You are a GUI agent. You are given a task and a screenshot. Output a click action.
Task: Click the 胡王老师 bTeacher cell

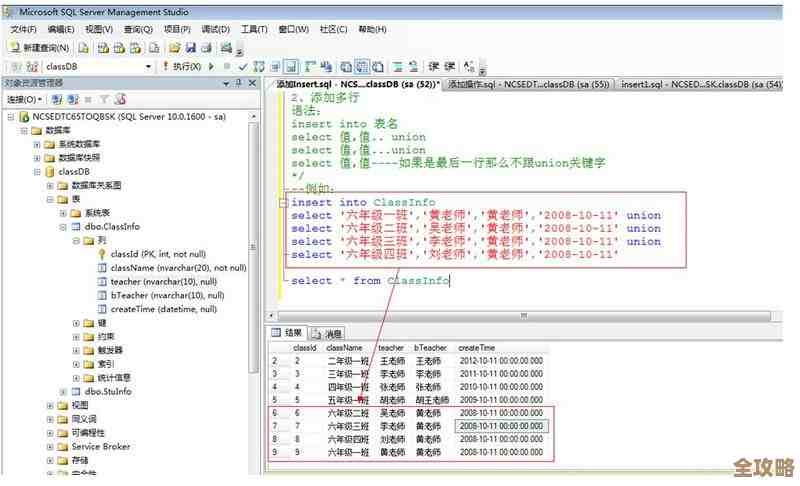432,400
